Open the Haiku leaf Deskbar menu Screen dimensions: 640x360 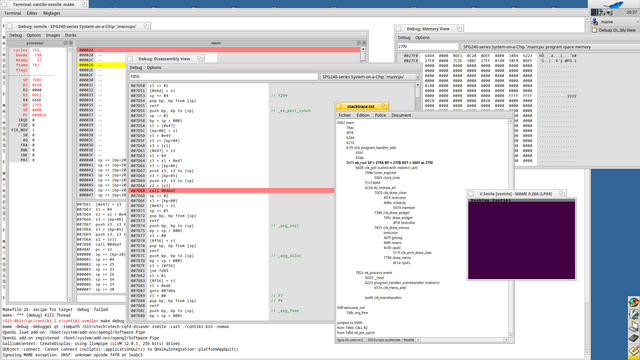(613, 4)
